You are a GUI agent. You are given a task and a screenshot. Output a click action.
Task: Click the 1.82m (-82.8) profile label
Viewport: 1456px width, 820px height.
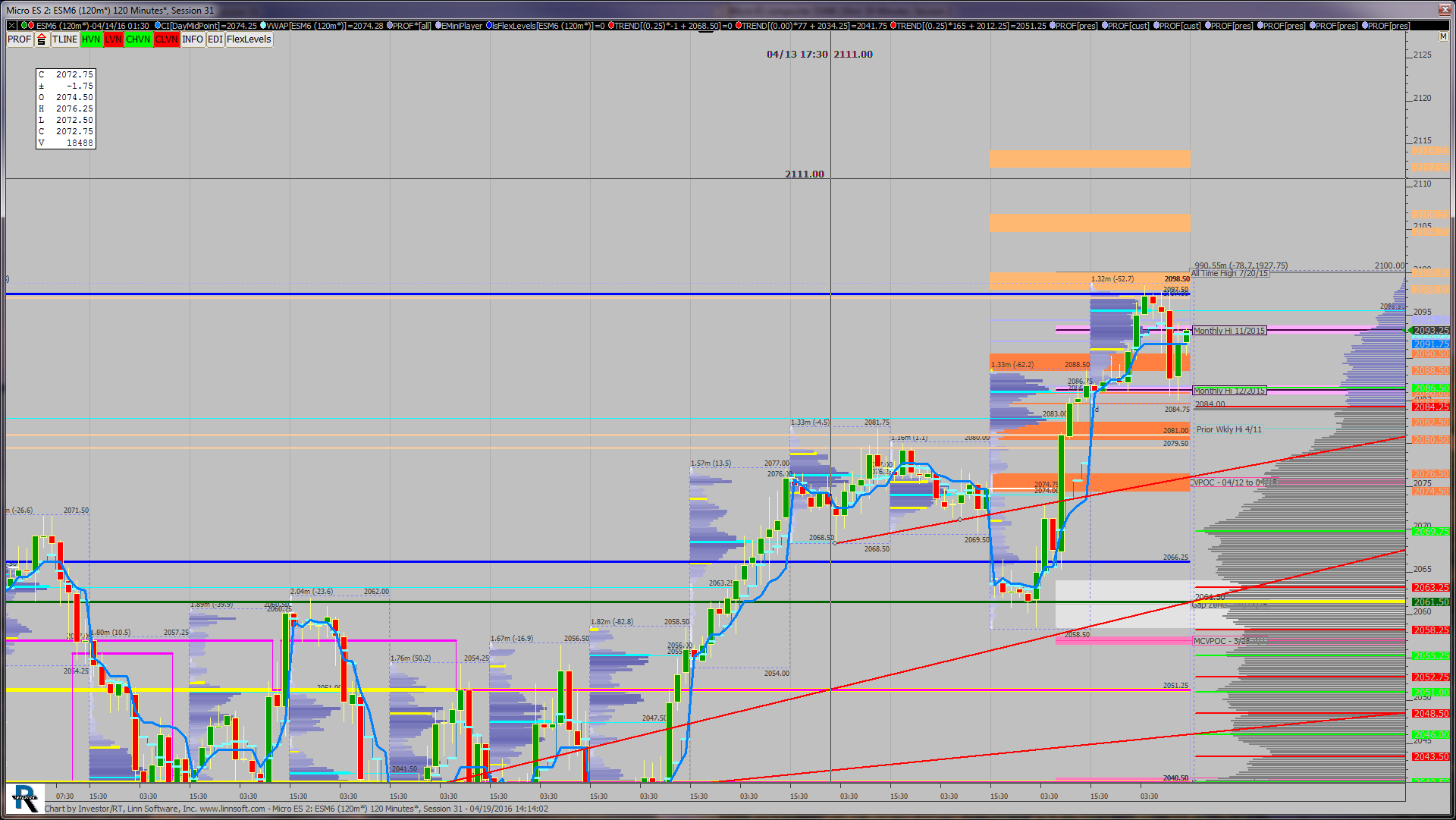click(x=612, y=622)
